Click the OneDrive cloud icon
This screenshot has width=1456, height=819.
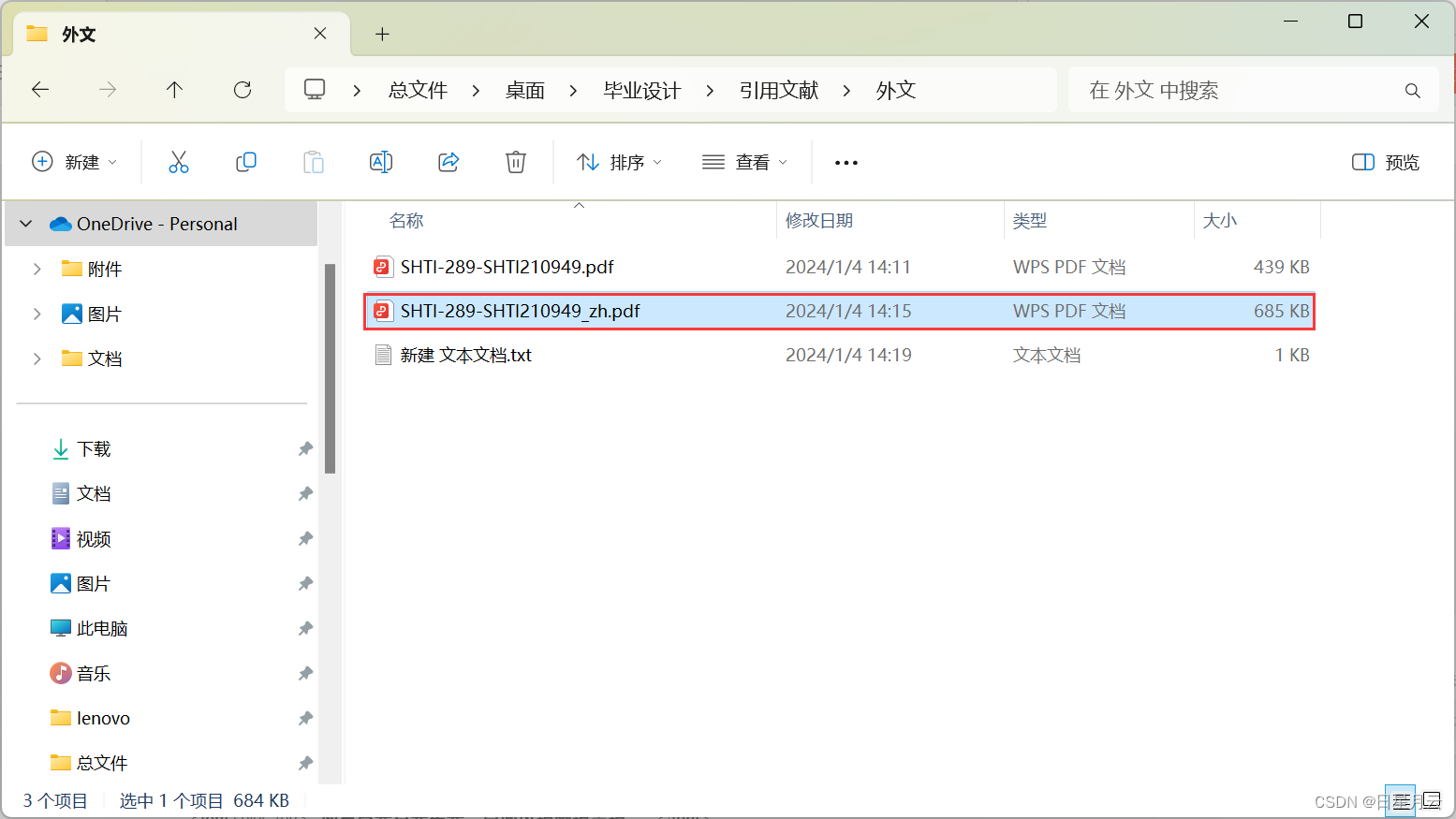click(x=61, y=224)
